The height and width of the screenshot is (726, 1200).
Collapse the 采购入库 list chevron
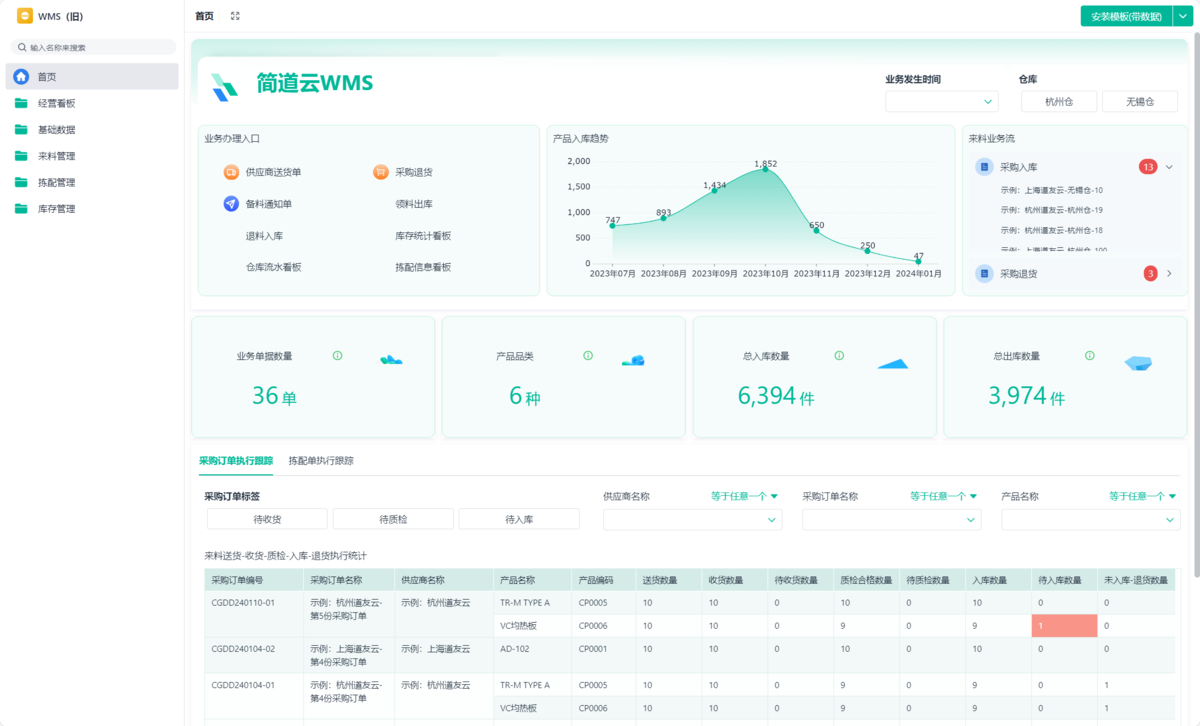[x=1169, y=167]
